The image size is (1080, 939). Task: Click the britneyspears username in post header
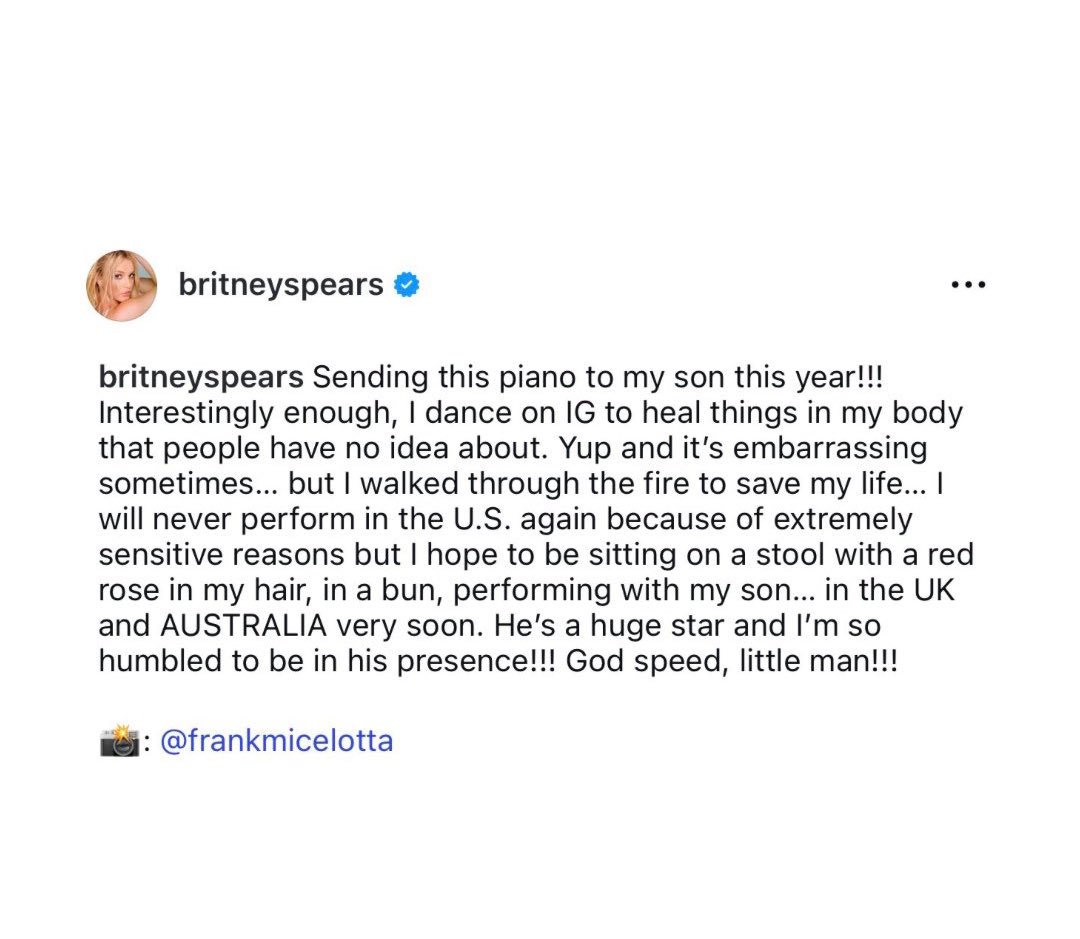[280, 285]
